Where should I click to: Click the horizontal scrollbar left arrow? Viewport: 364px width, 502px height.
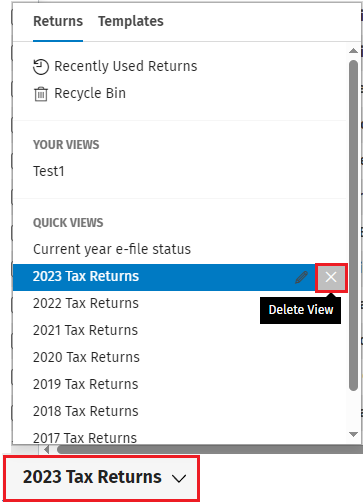pyautogui.click(x=46, y=450)
